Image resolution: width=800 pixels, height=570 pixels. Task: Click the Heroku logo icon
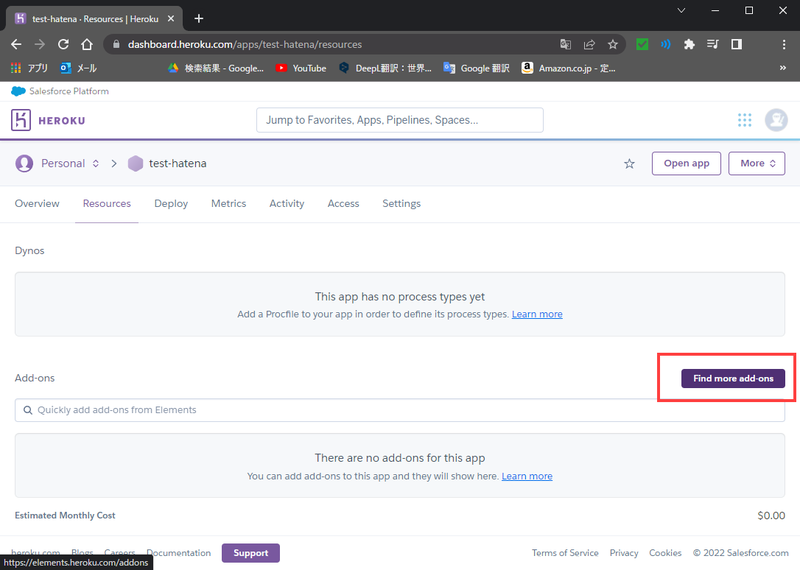click(x=21, y=120)
